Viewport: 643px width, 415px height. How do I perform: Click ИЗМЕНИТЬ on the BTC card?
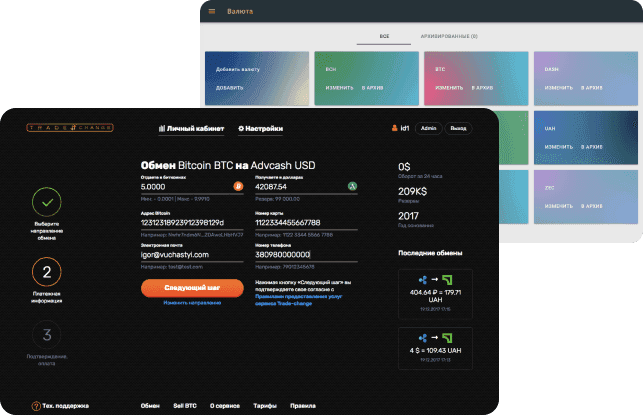[x=449, y=88]
